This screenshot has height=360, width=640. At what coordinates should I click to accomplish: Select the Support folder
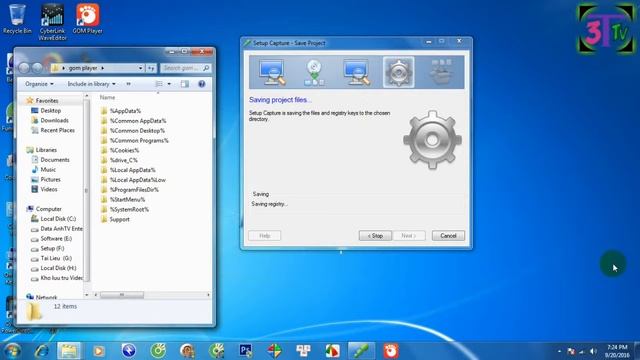coord(119,219)
